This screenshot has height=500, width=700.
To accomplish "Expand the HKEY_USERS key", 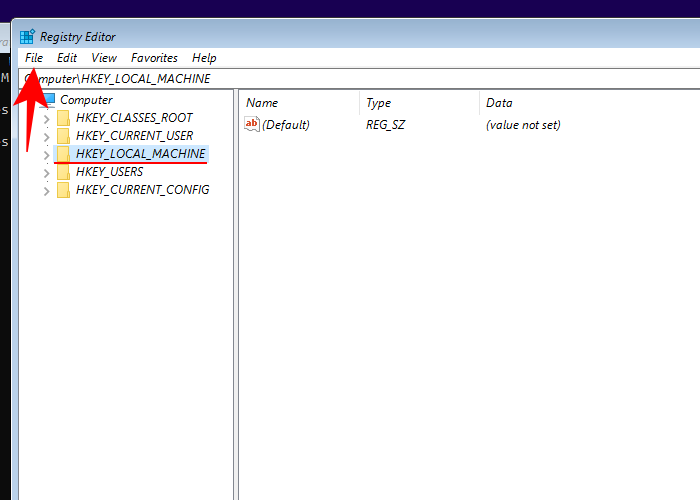I will pyautogui.click(x=46, y=172).
